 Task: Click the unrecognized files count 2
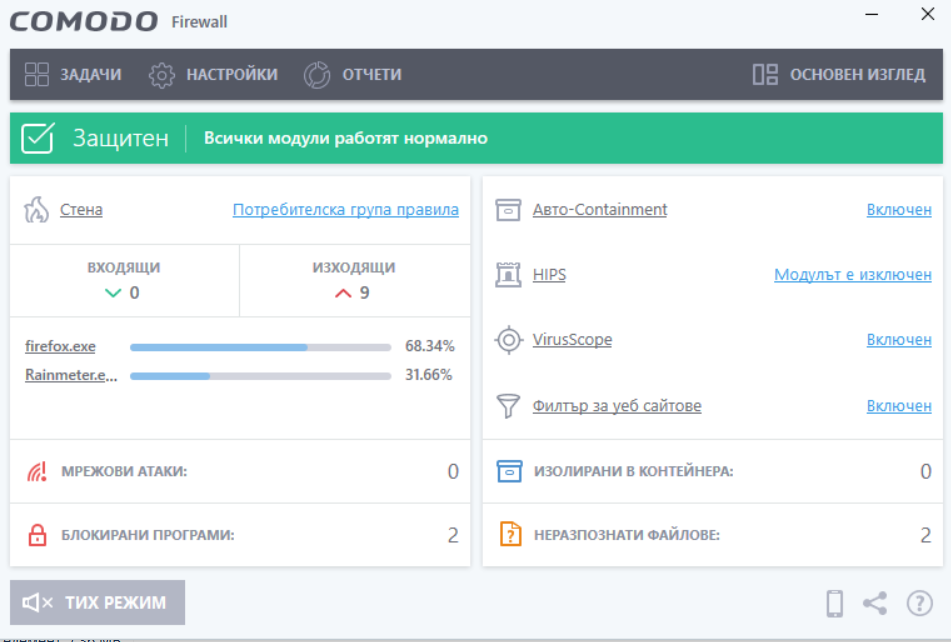pyautogui.click(x=926, y=535)
